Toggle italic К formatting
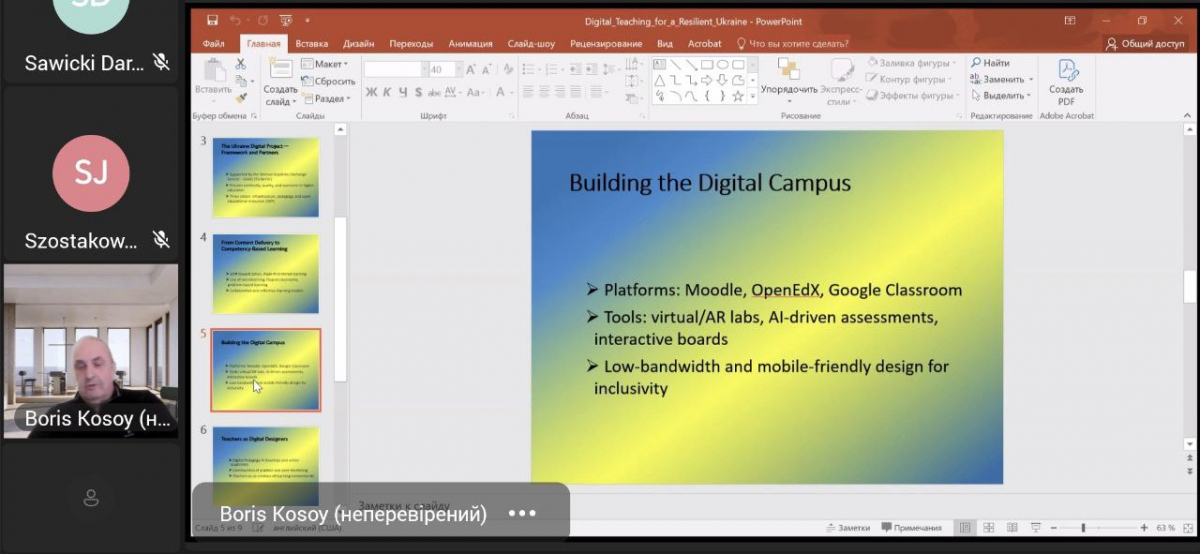1200x554 pixels. [387, 92]
